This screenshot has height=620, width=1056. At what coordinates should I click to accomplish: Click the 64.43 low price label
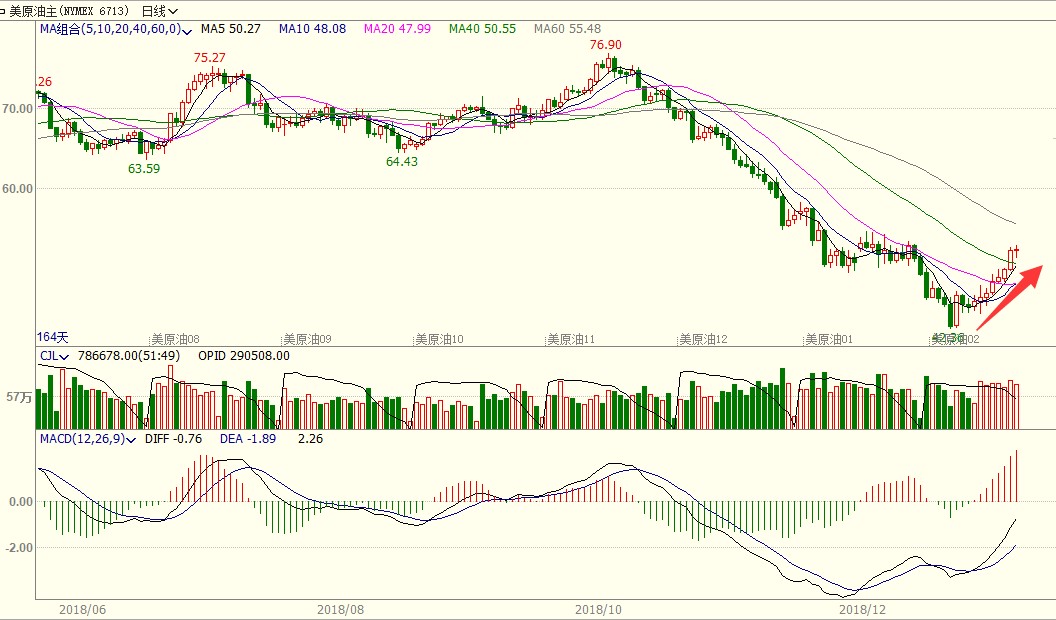401,161
